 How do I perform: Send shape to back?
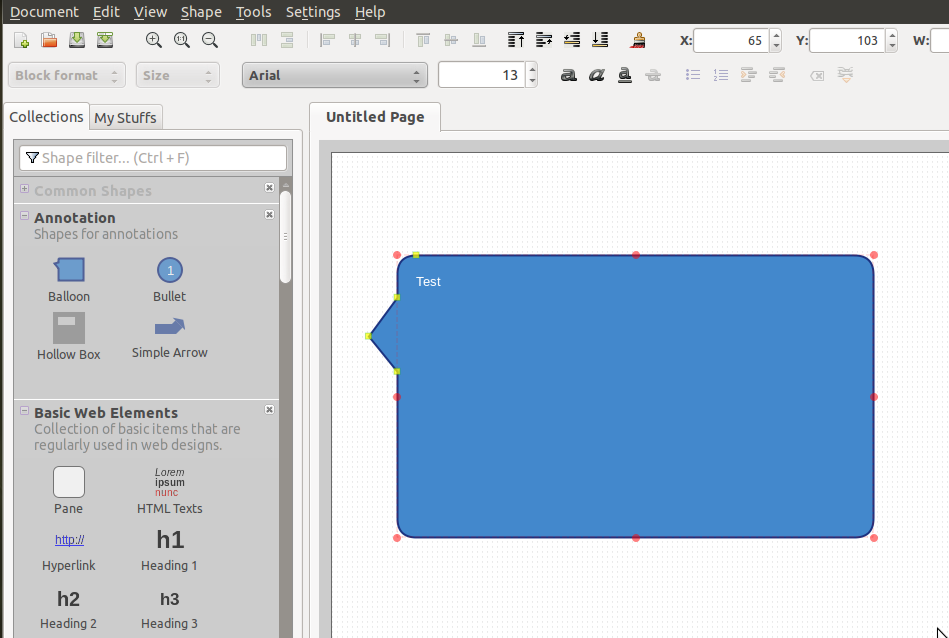point(600,40)
